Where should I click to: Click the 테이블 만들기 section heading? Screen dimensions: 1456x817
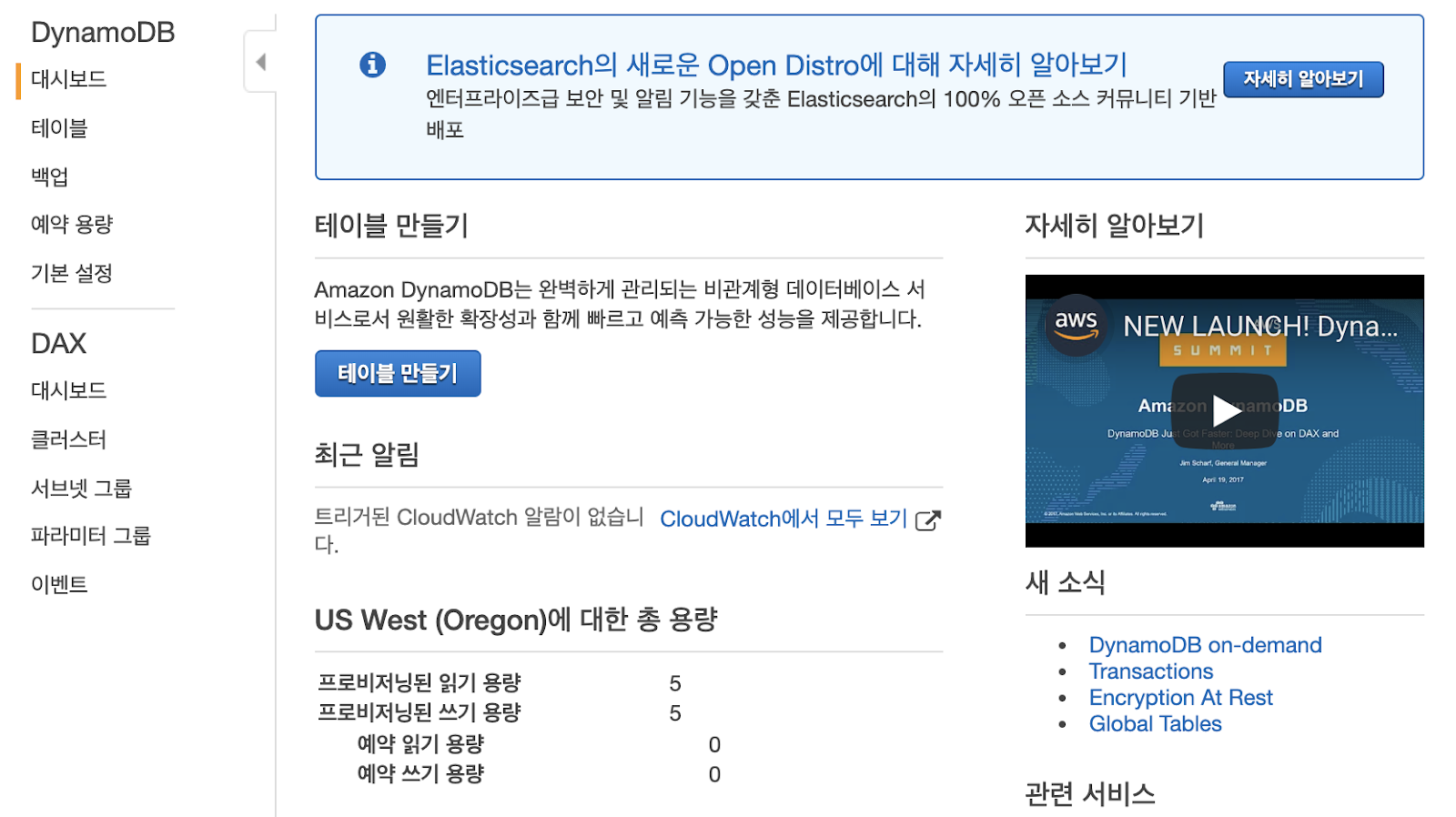click(391, 225)
